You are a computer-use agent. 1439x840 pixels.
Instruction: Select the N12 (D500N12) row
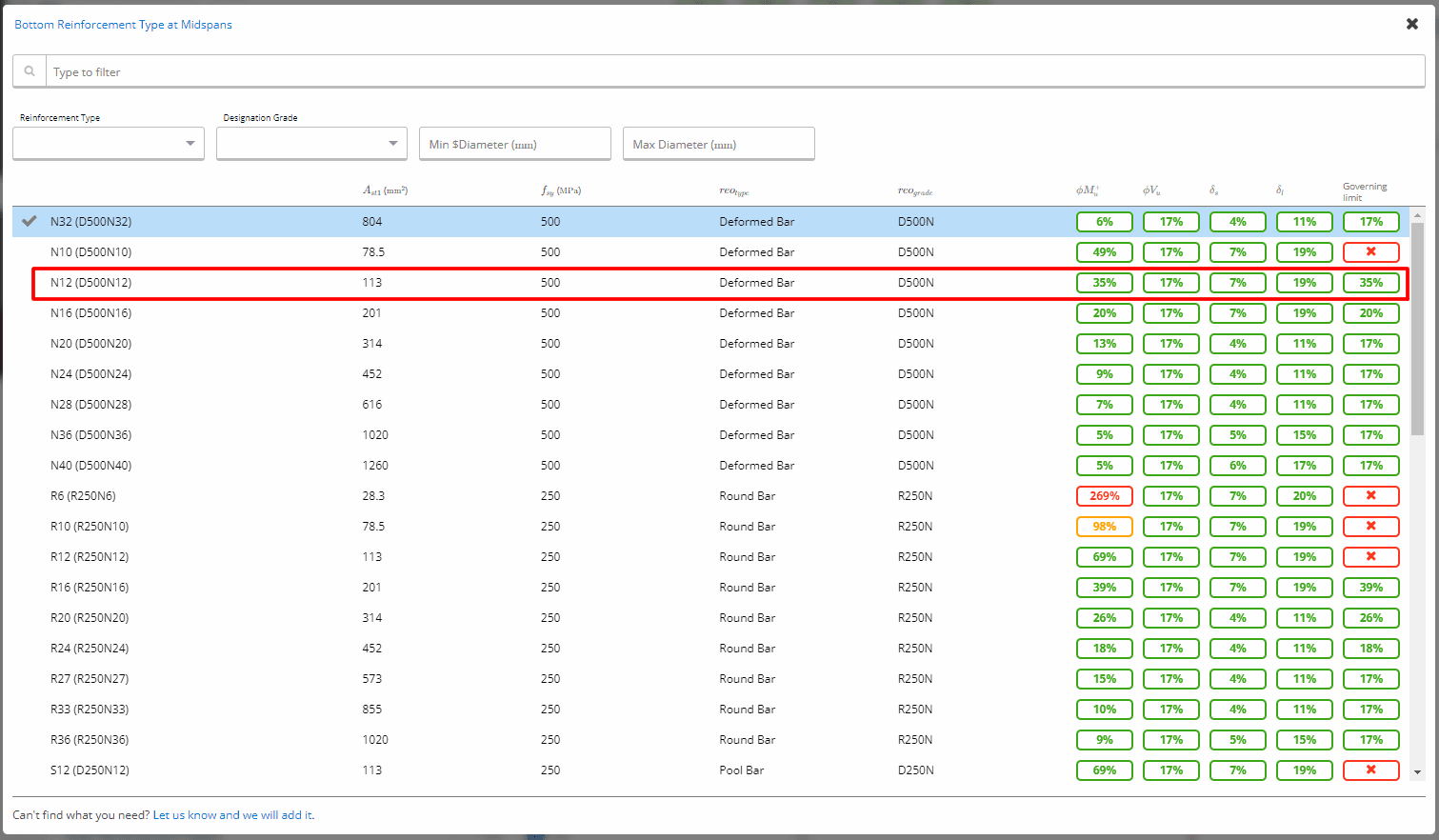(710, 283)
